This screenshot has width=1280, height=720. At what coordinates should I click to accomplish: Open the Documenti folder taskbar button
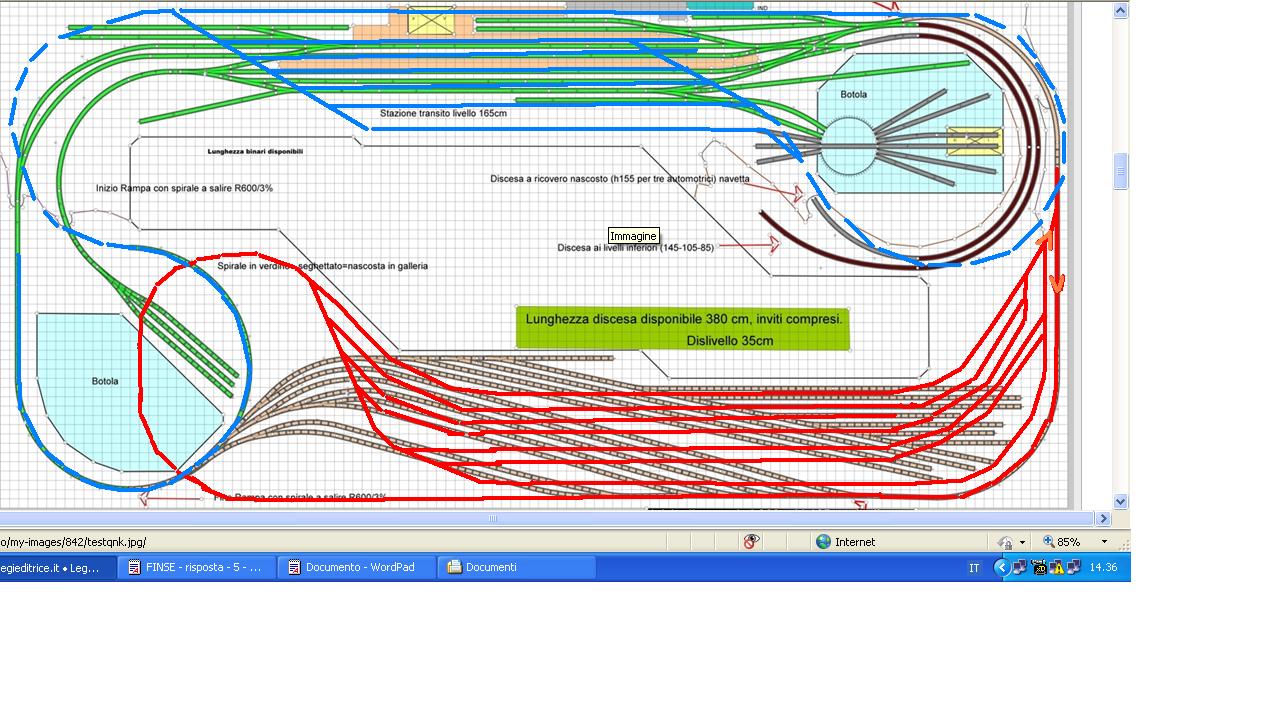[518, 567]
